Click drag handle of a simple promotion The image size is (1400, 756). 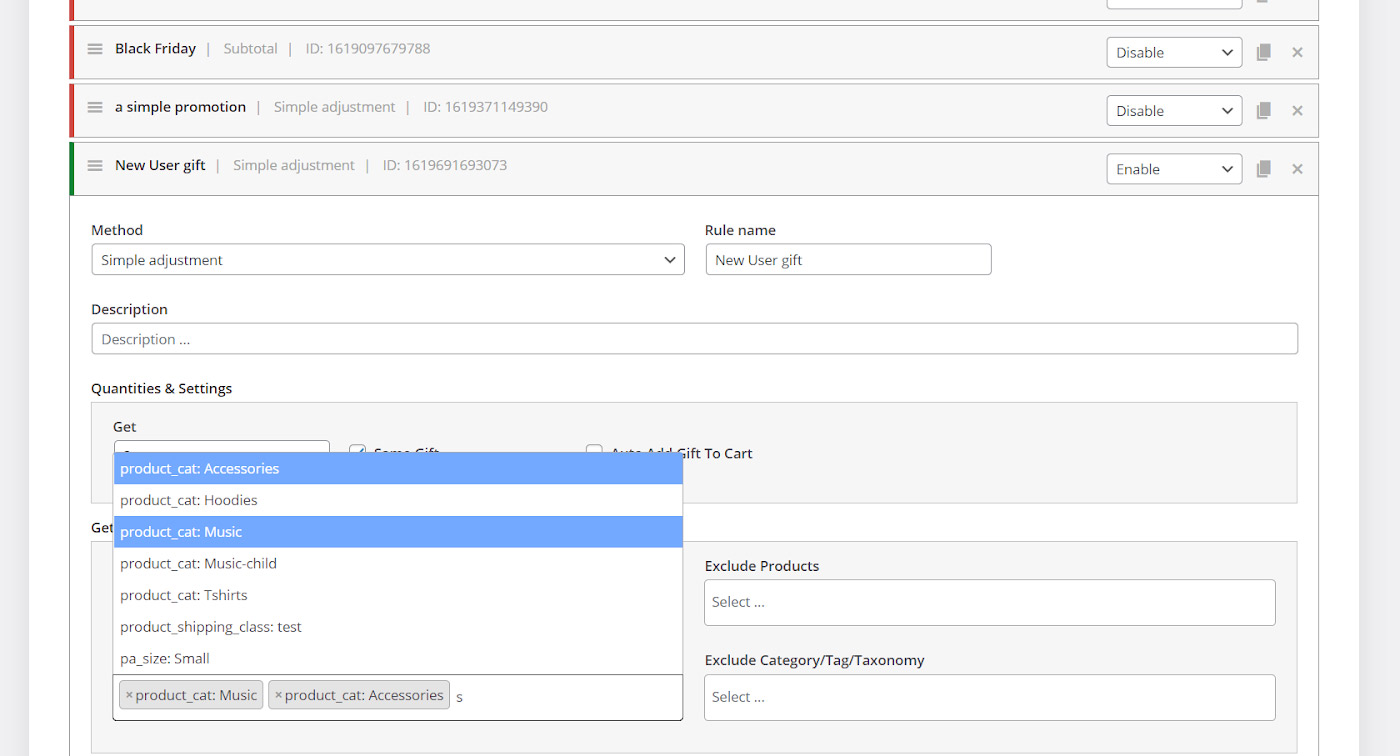[x=95, y=107]
